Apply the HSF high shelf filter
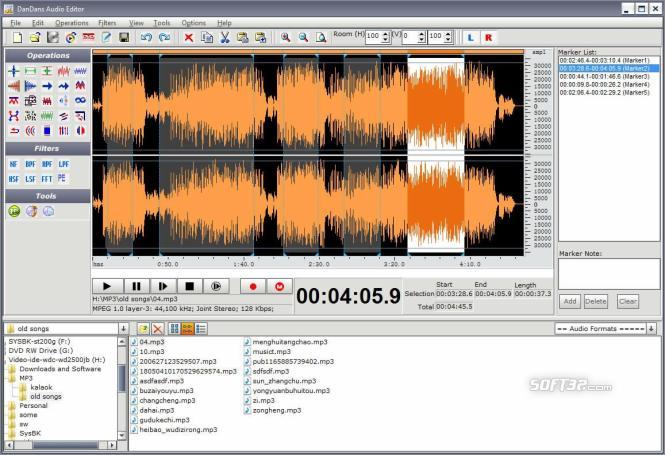Viewport: 665px width, 455px height. (x=14, y=179)
